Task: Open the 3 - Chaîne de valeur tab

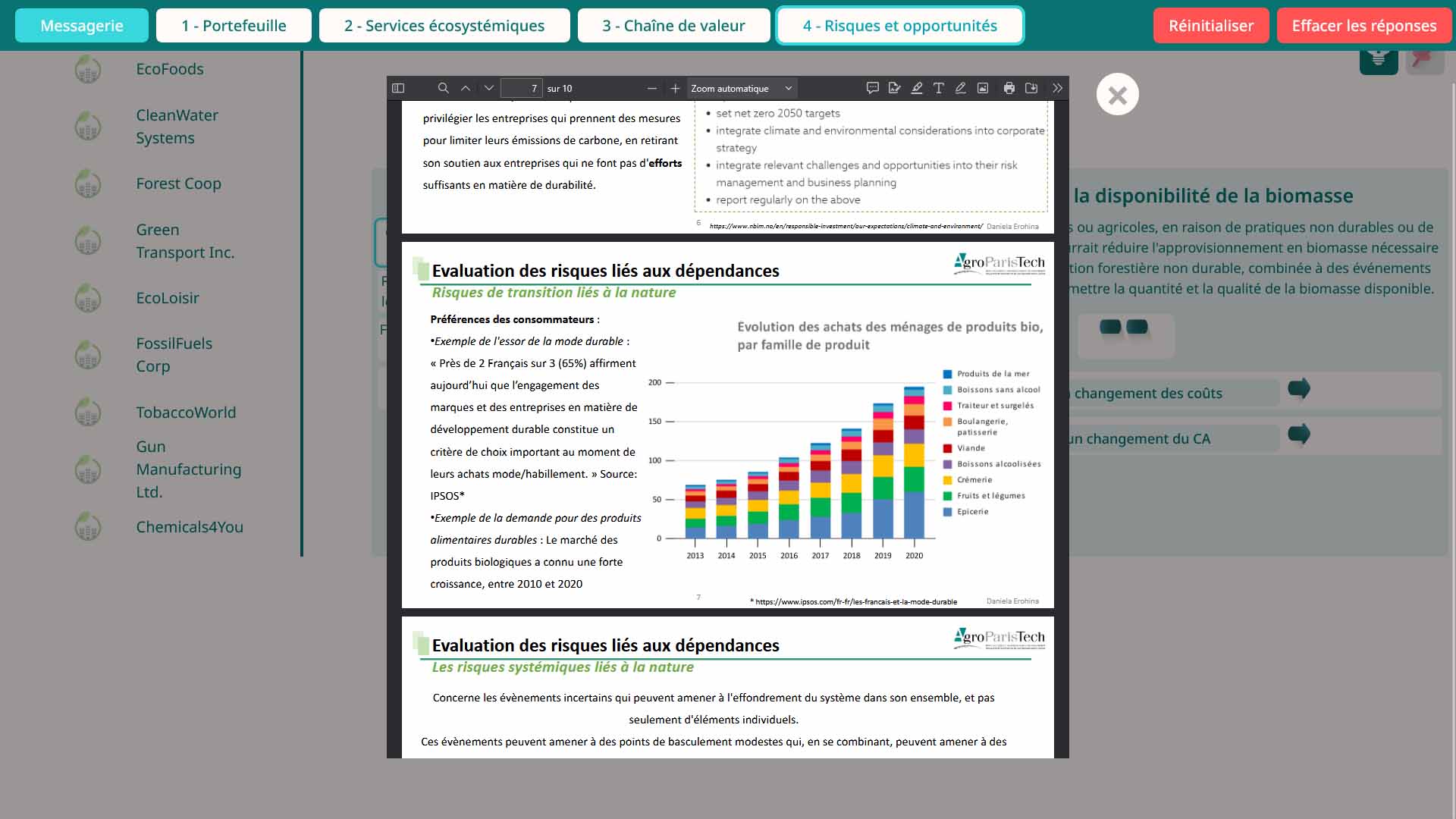Action: 673,26
